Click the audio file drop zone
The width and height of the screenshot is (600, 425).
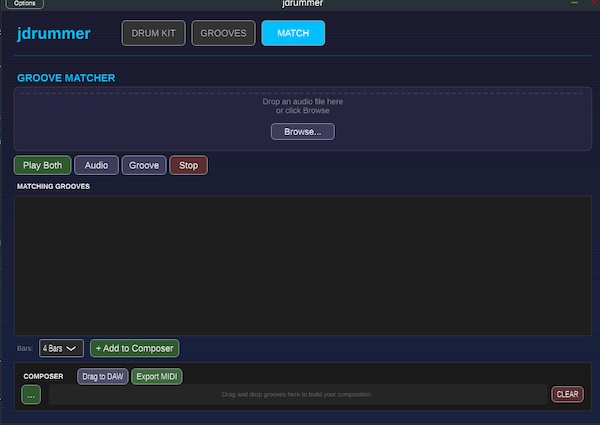pos(303,119)
